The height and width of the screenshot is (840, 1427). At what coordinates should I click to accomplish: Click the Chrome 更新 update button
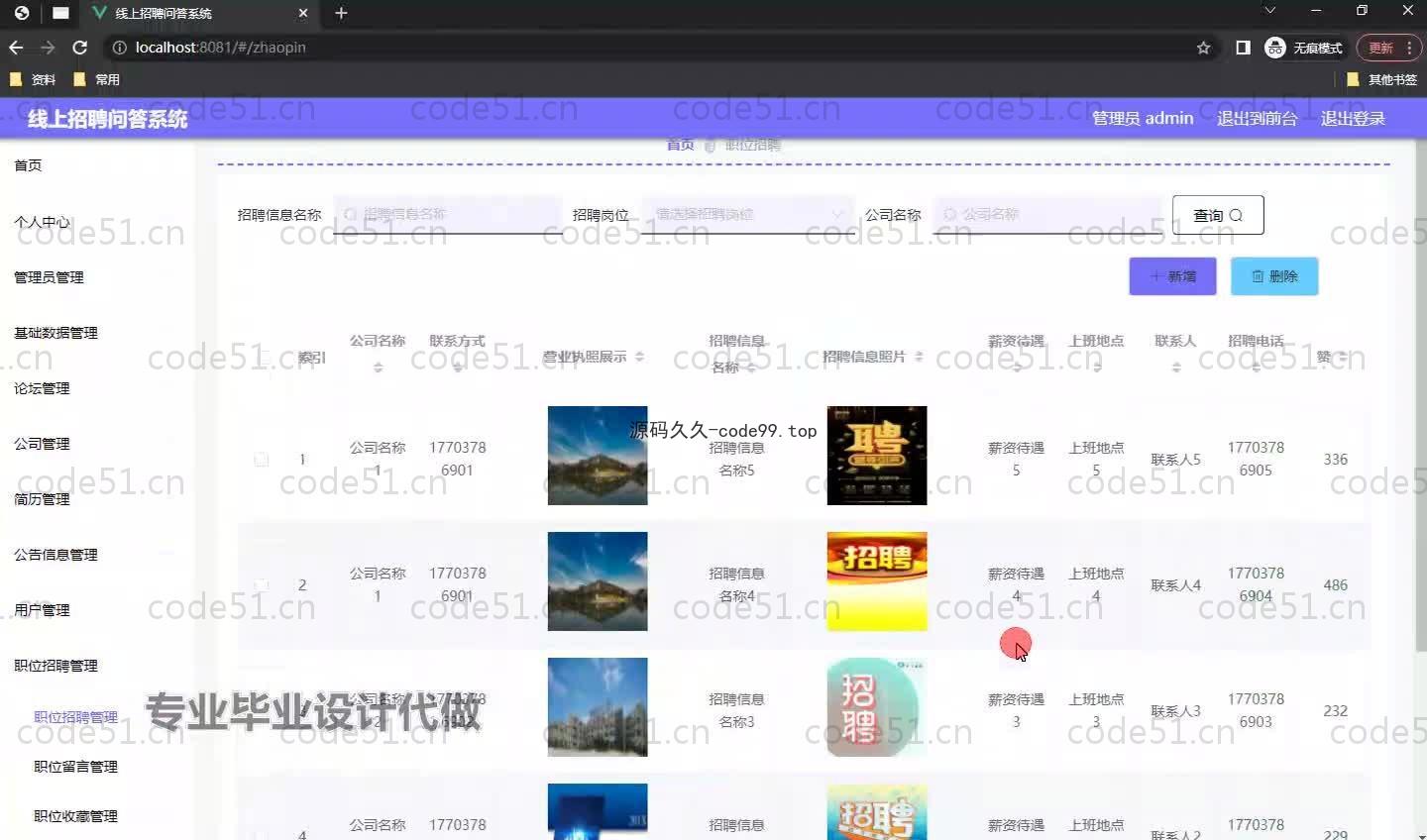[x=1388, y=48]
